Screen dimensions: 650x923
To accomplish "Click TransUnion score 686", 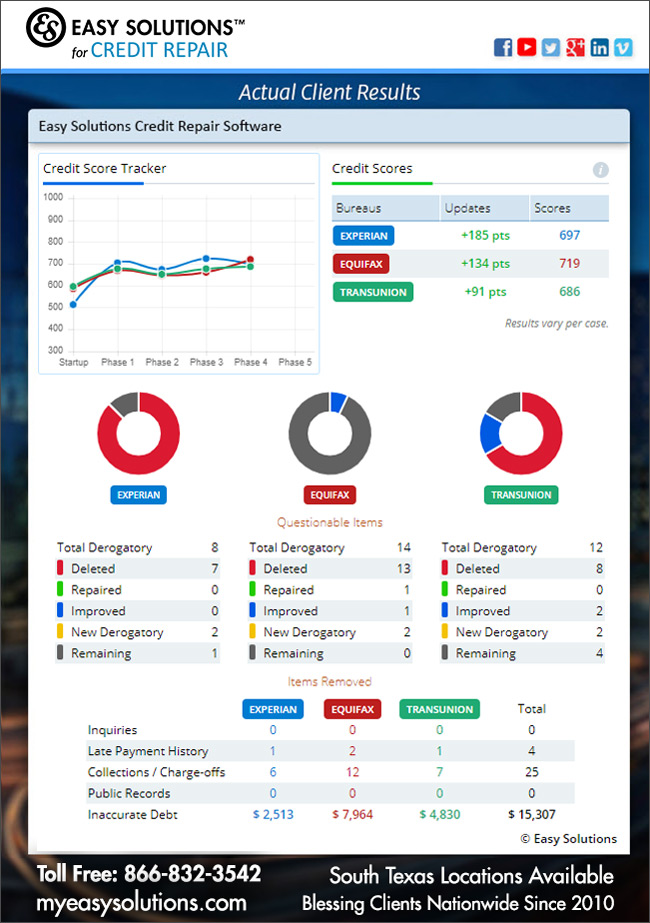I will pyautogui.click(x=569, y=292).
